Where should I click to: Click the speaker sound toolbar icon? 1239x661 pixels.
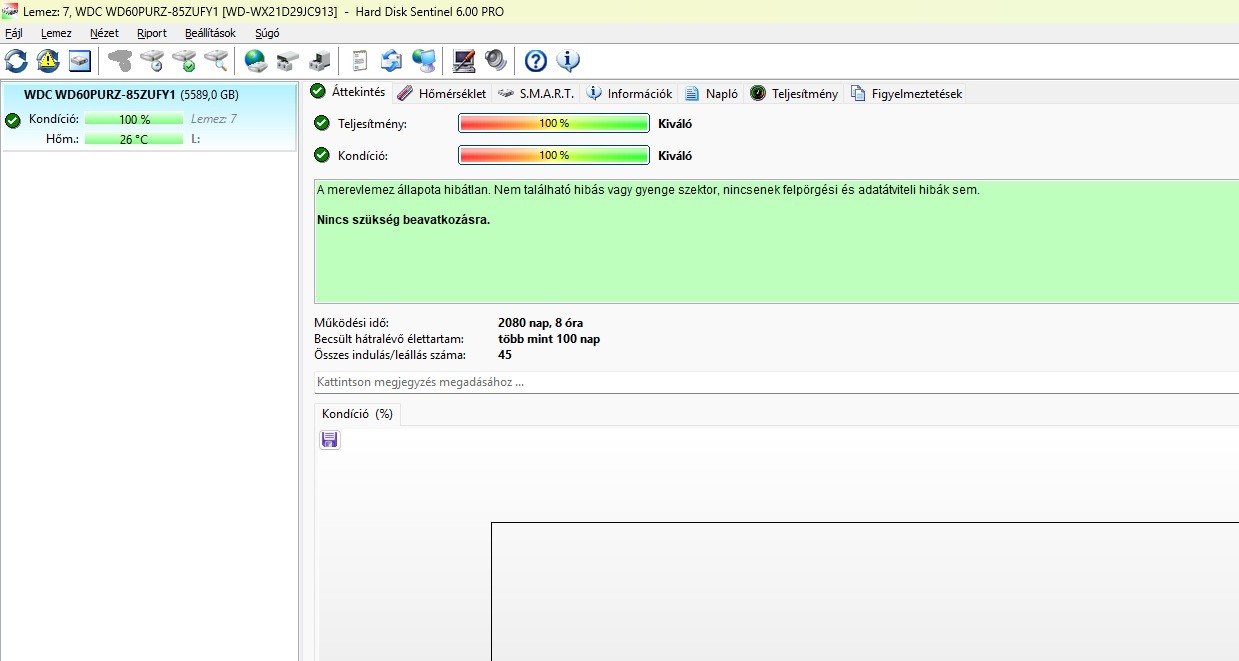pos(496,61)
